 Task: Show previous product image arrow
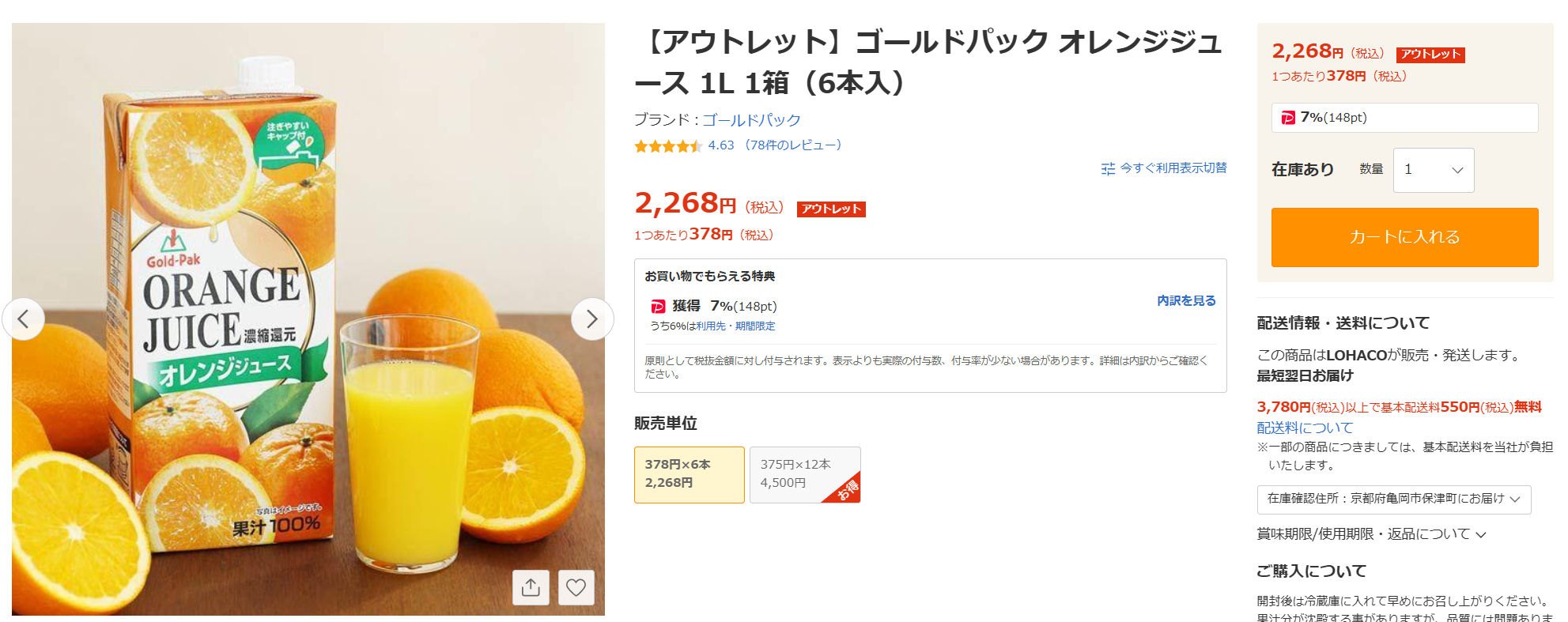(23, 319)
